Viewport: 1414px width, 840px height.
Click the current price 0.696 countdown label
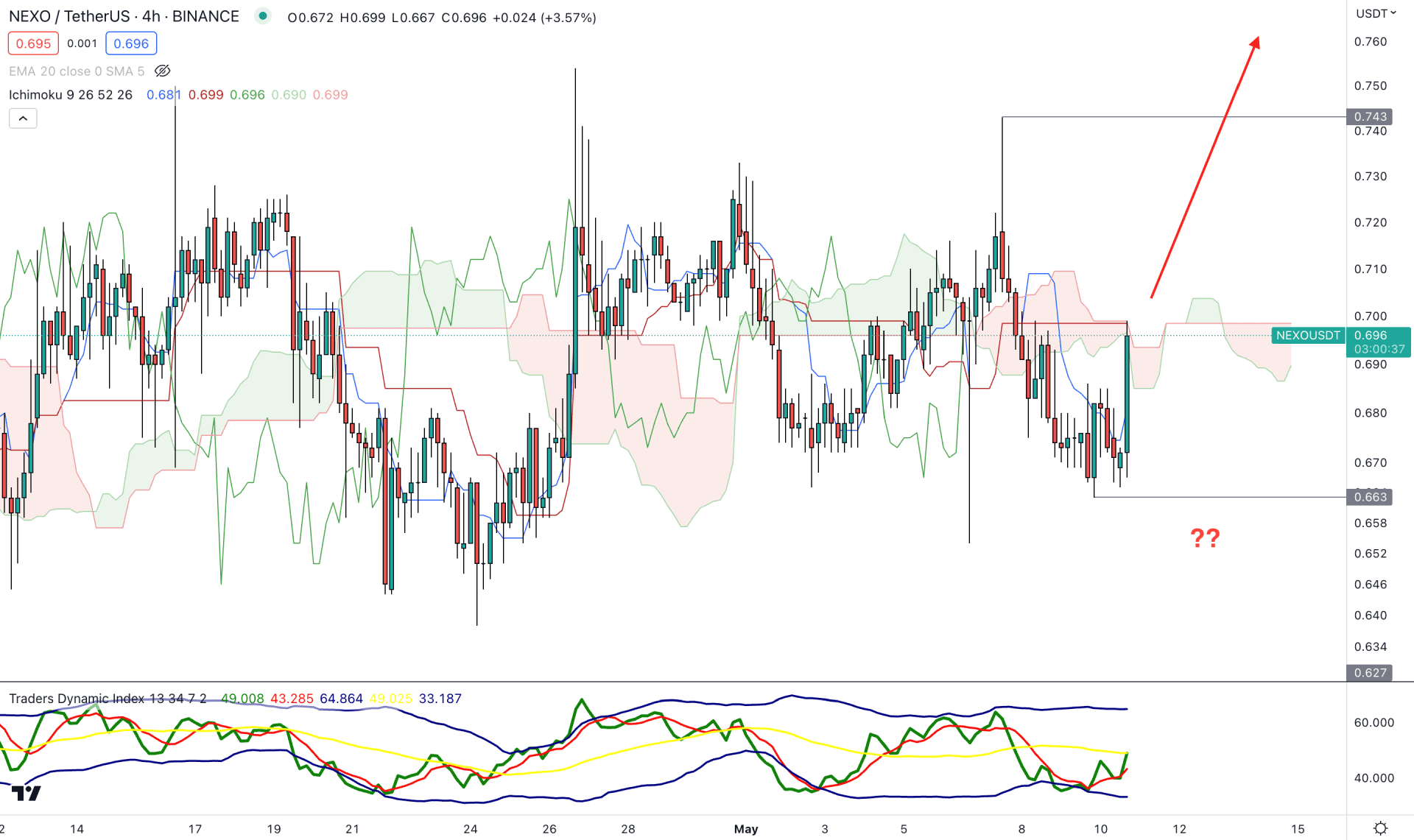[x=1379, y=342]
